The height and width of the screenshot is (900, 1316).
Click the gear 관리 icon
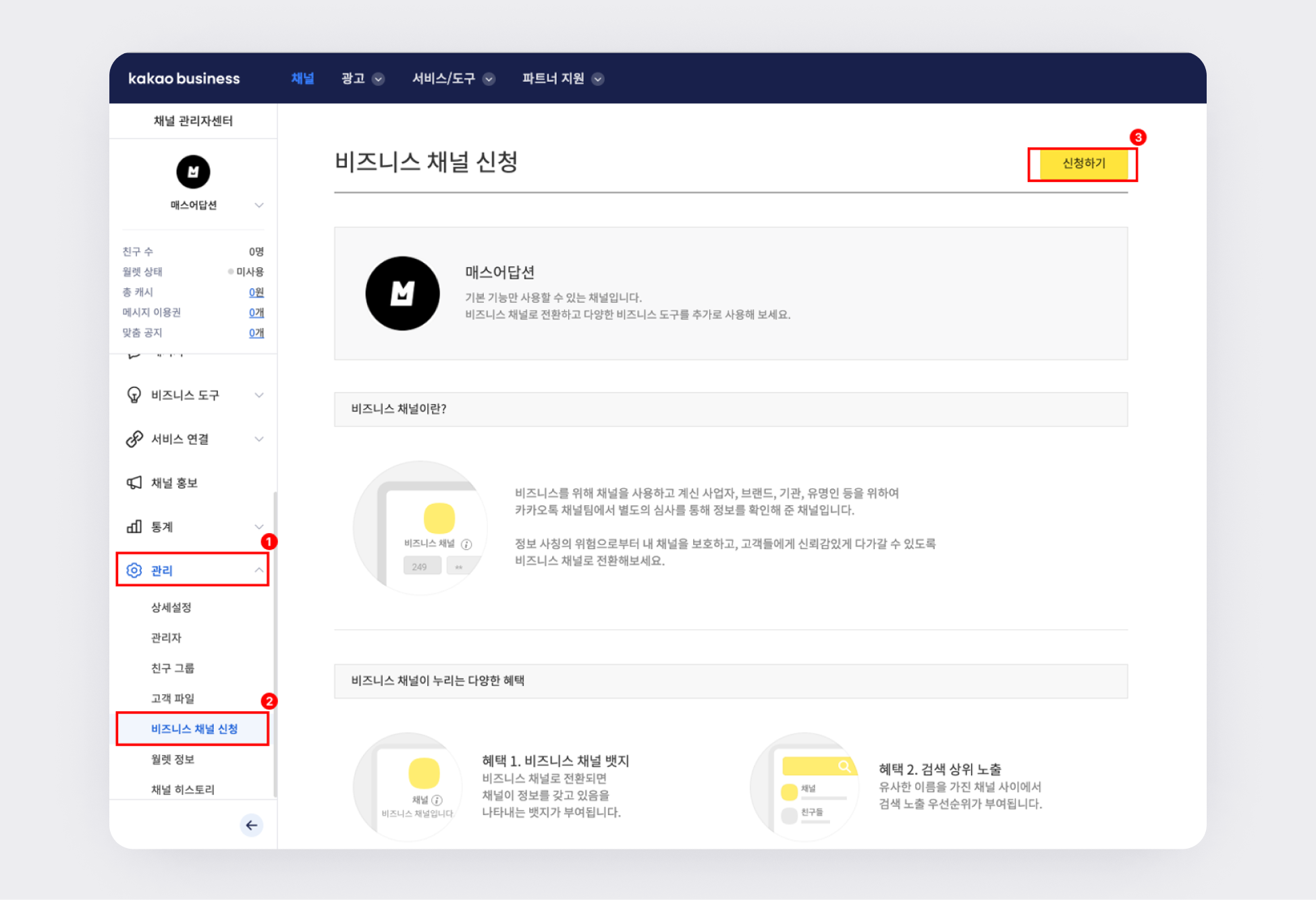134,571
